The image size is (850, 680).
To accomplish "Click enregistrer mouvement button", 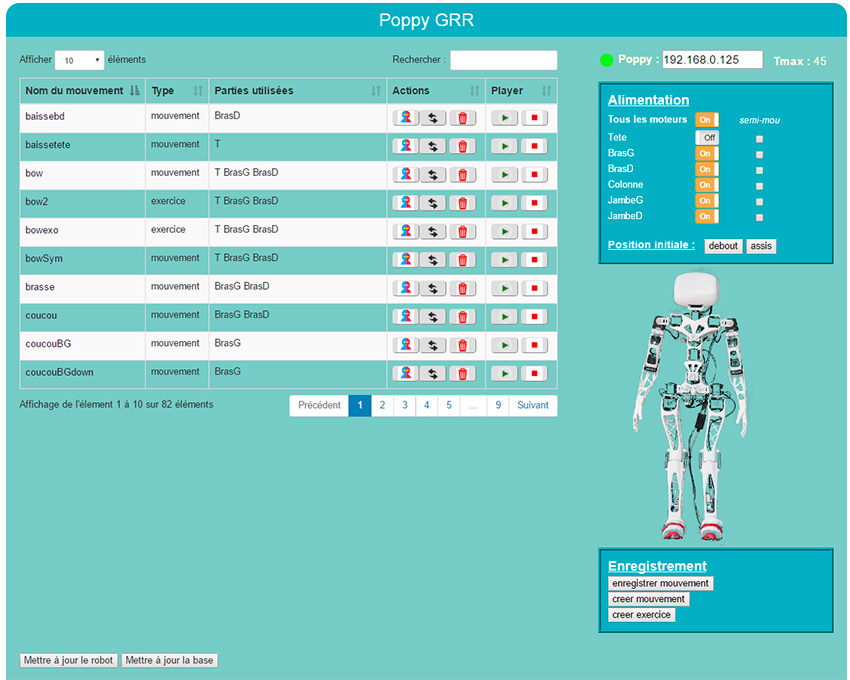I will tap(660, 583).
